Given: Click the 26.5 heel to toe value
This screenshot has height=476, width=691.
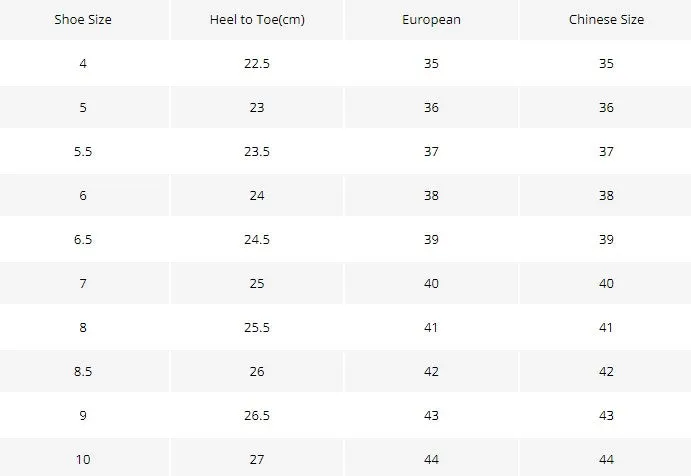Looking at the screenshot, I should click(257, 415).
